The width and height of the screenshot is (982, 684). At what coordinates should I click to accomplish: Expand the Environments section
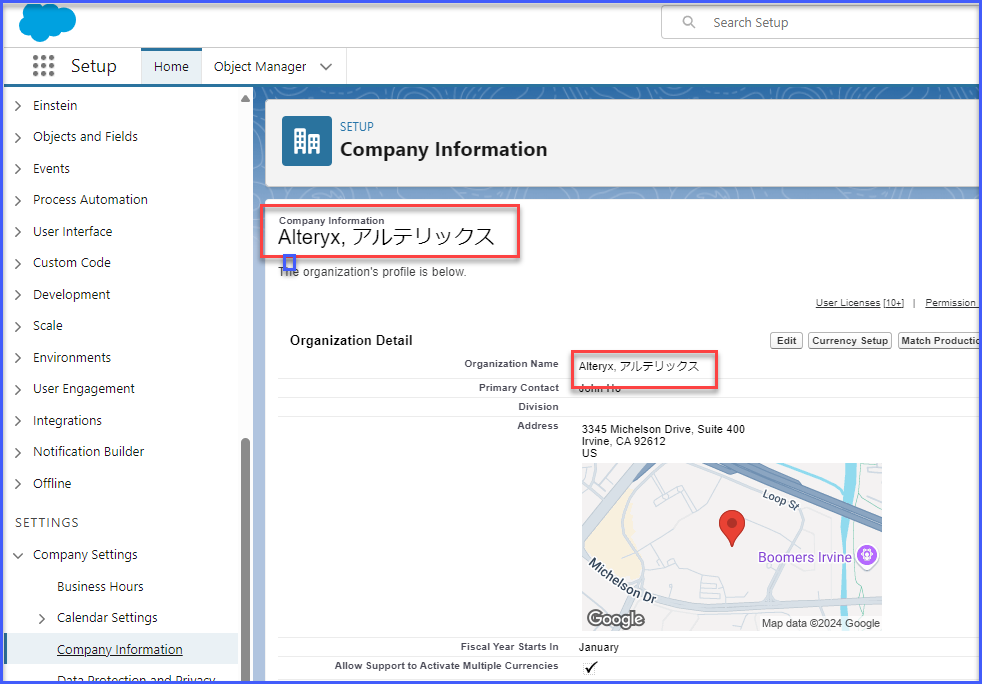(x=18, y=358)
